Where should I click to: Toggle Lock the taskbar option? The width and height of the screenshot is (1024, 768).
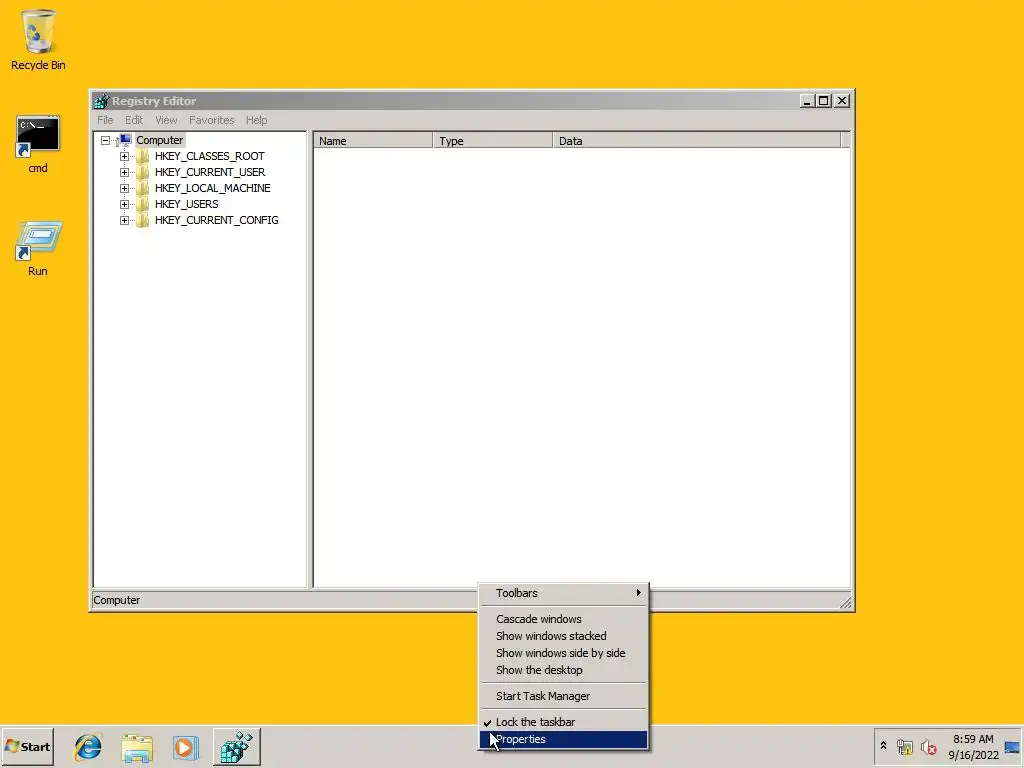564,722
